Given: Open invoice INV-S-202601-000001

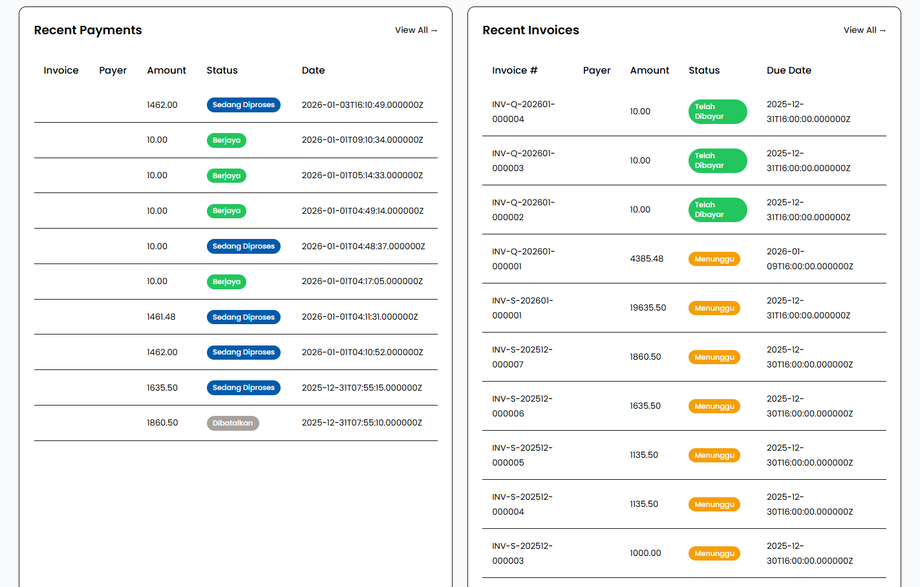Looking at the screenshot, I should click(x=523, y=307).
